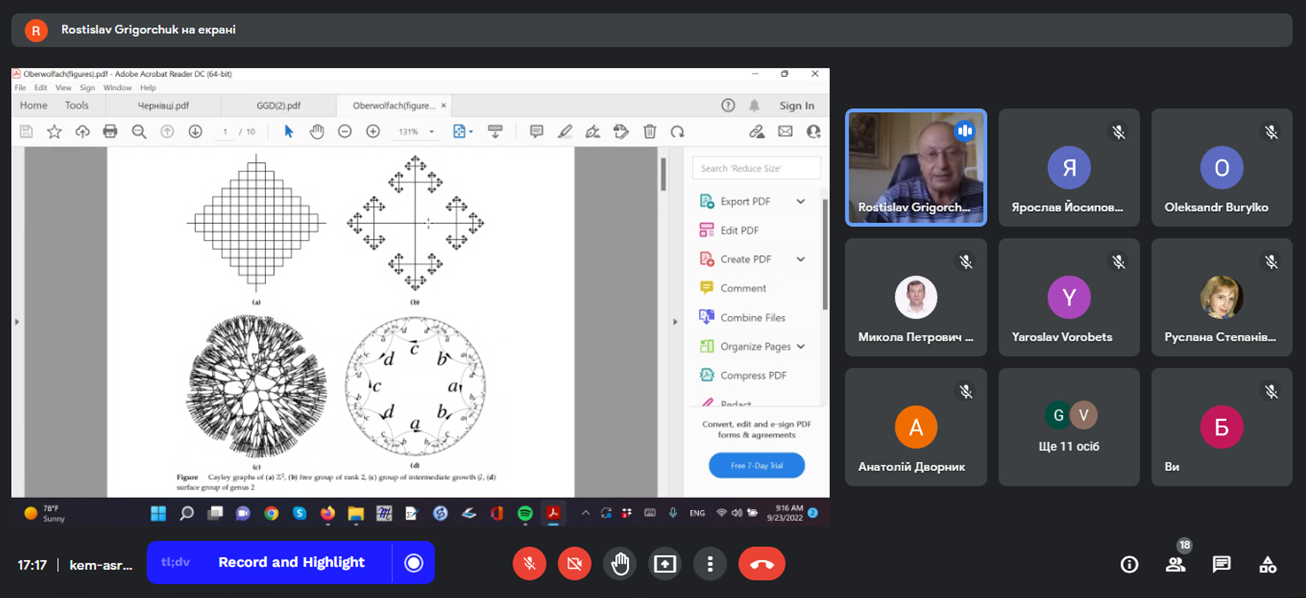This screenshot has height=598, width=1306.
Task: Open the 'Ще 11 осіб' participants tile
Action: (1069, 427)
